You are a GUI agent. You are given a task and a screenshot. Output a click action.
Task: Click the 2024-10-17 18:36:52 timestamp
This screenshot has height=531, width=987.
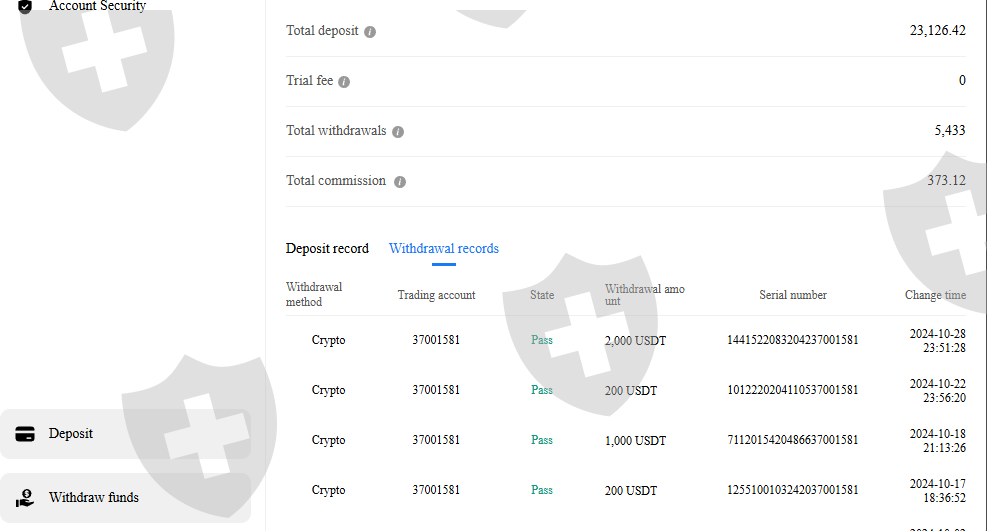937,490
